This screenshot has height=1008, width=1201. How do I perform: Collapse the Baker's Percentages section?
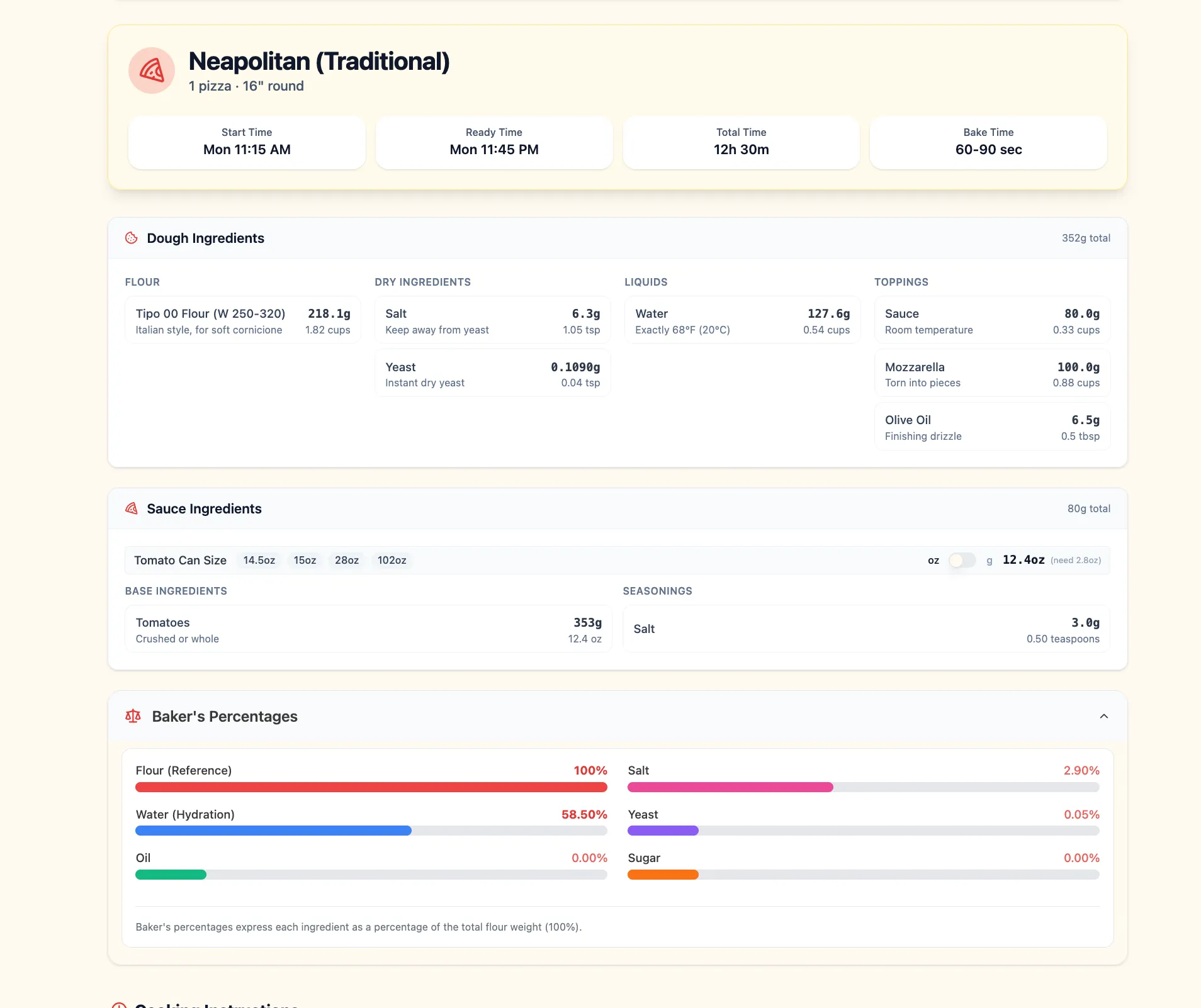tap(1103, 716)
